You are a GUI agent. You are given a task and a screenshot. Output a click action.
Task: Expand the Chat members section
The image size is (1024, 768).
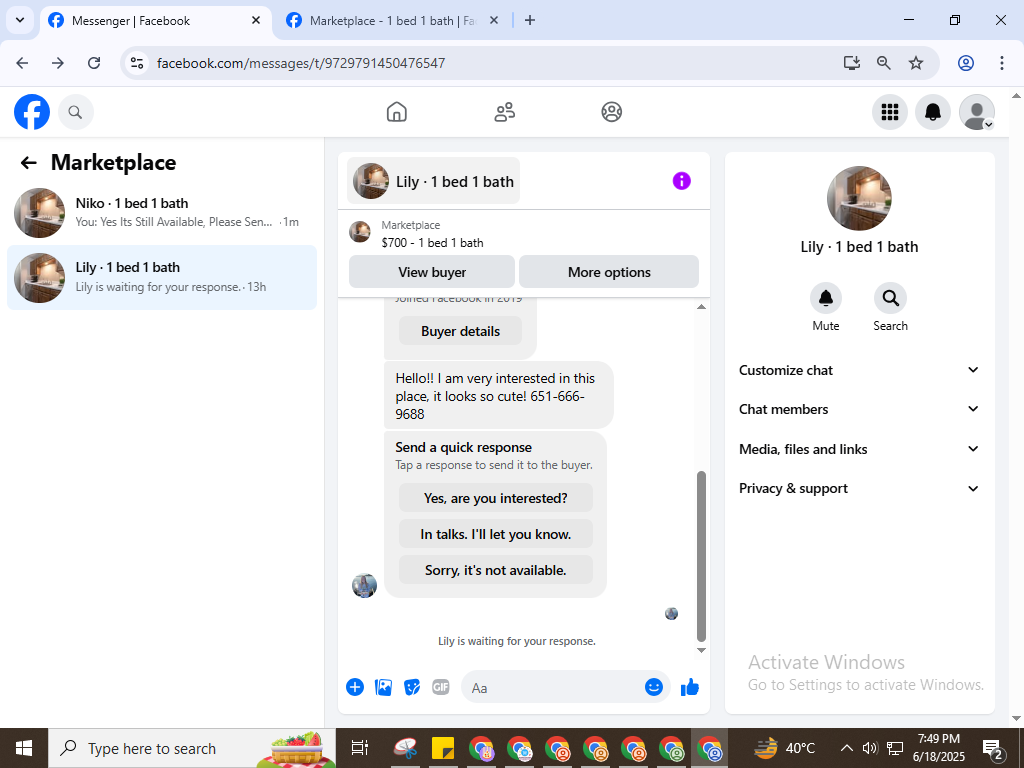coord(859,409)
